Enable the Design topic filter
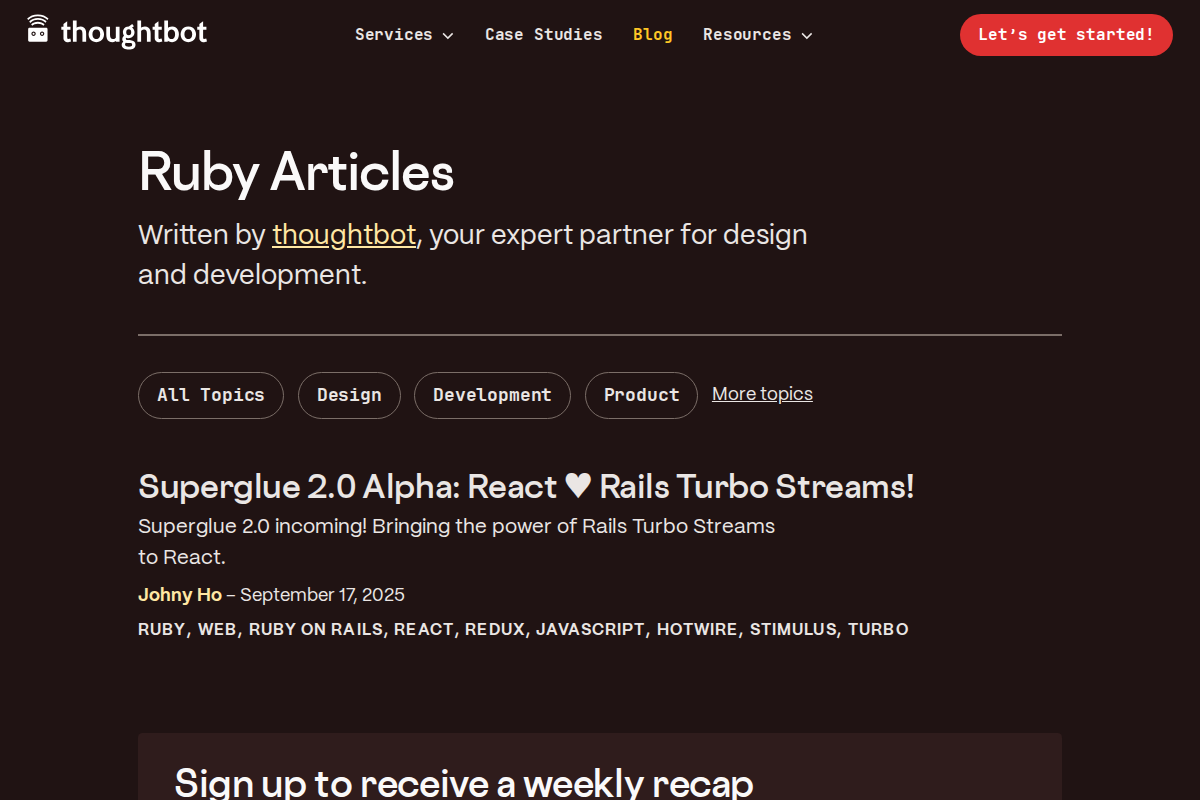 (x=349, y=395)
